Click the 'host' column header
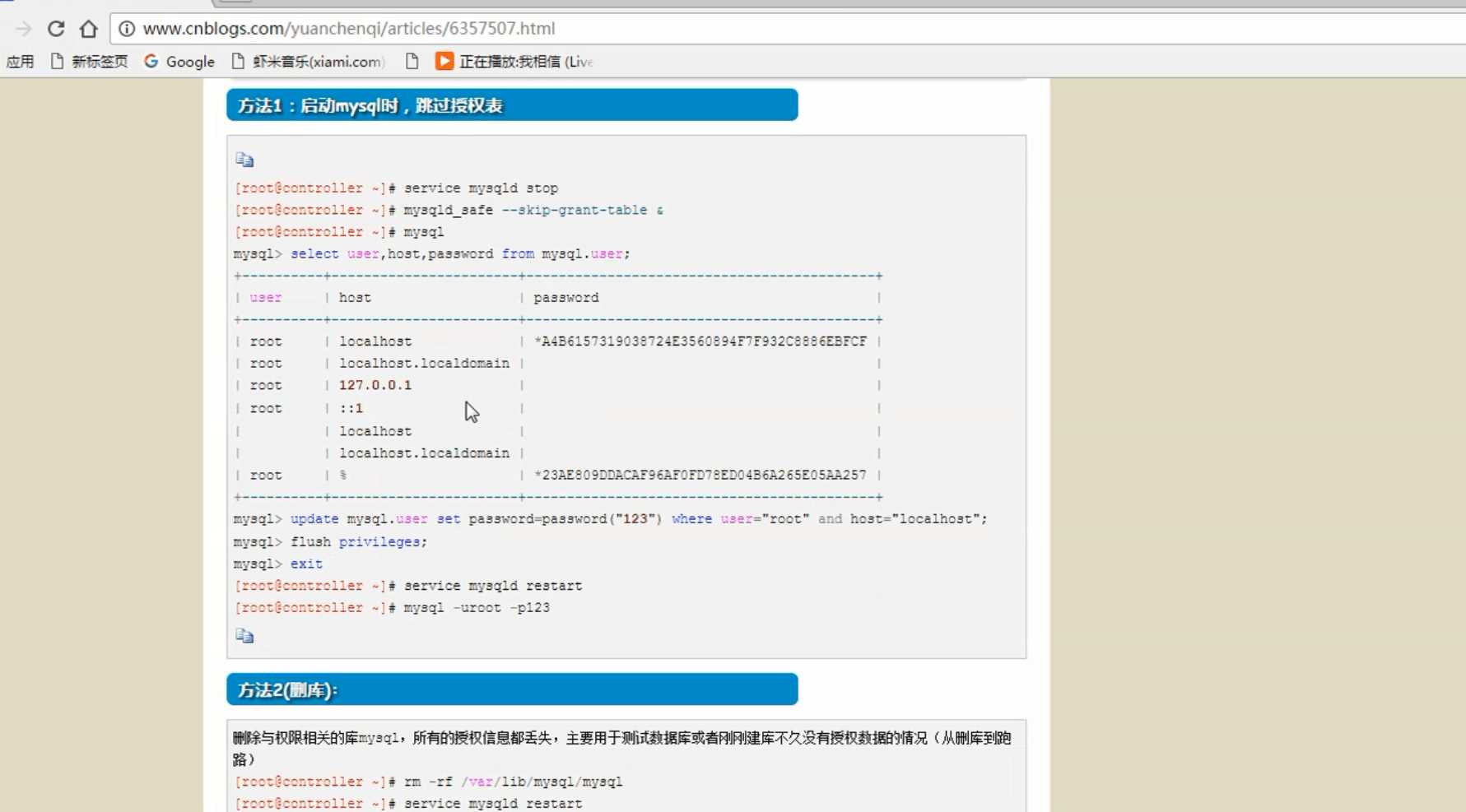Screen dimensions: 1466x812 (x=355, y=298)
